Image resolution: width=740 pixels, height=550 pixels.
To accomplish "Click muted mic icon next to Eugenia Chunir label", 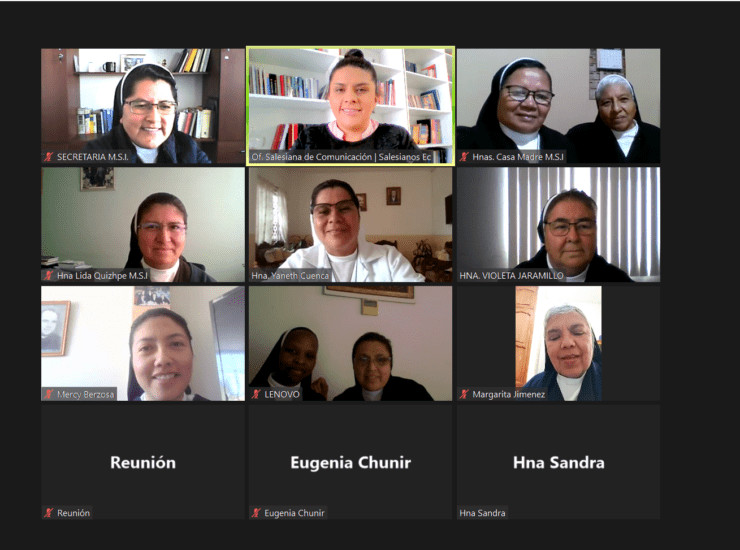I will tap(256, 513).
